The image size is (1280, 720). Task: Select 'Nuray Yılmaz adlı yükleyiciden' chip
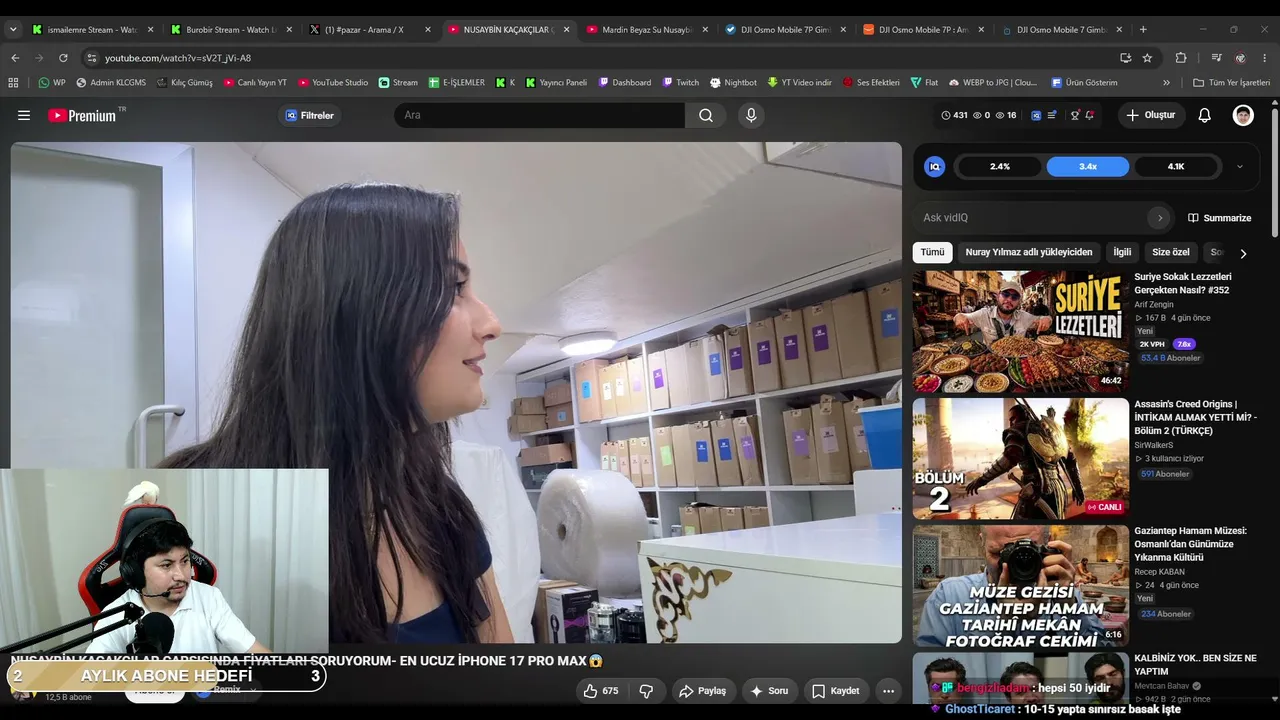pyautogui.click(x=1029, y=252)
